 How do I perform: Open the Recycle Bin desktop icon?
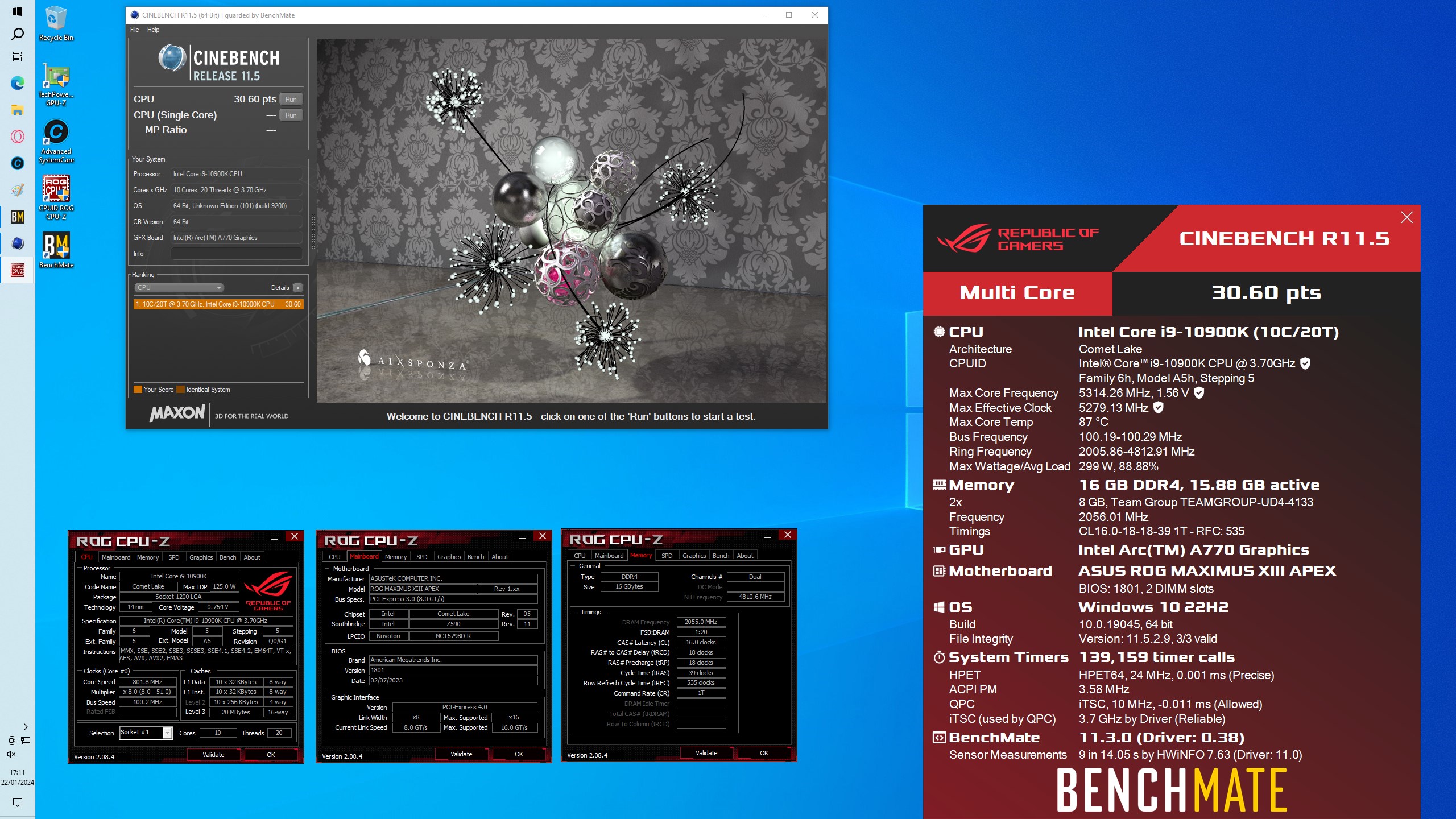[56, 24]
